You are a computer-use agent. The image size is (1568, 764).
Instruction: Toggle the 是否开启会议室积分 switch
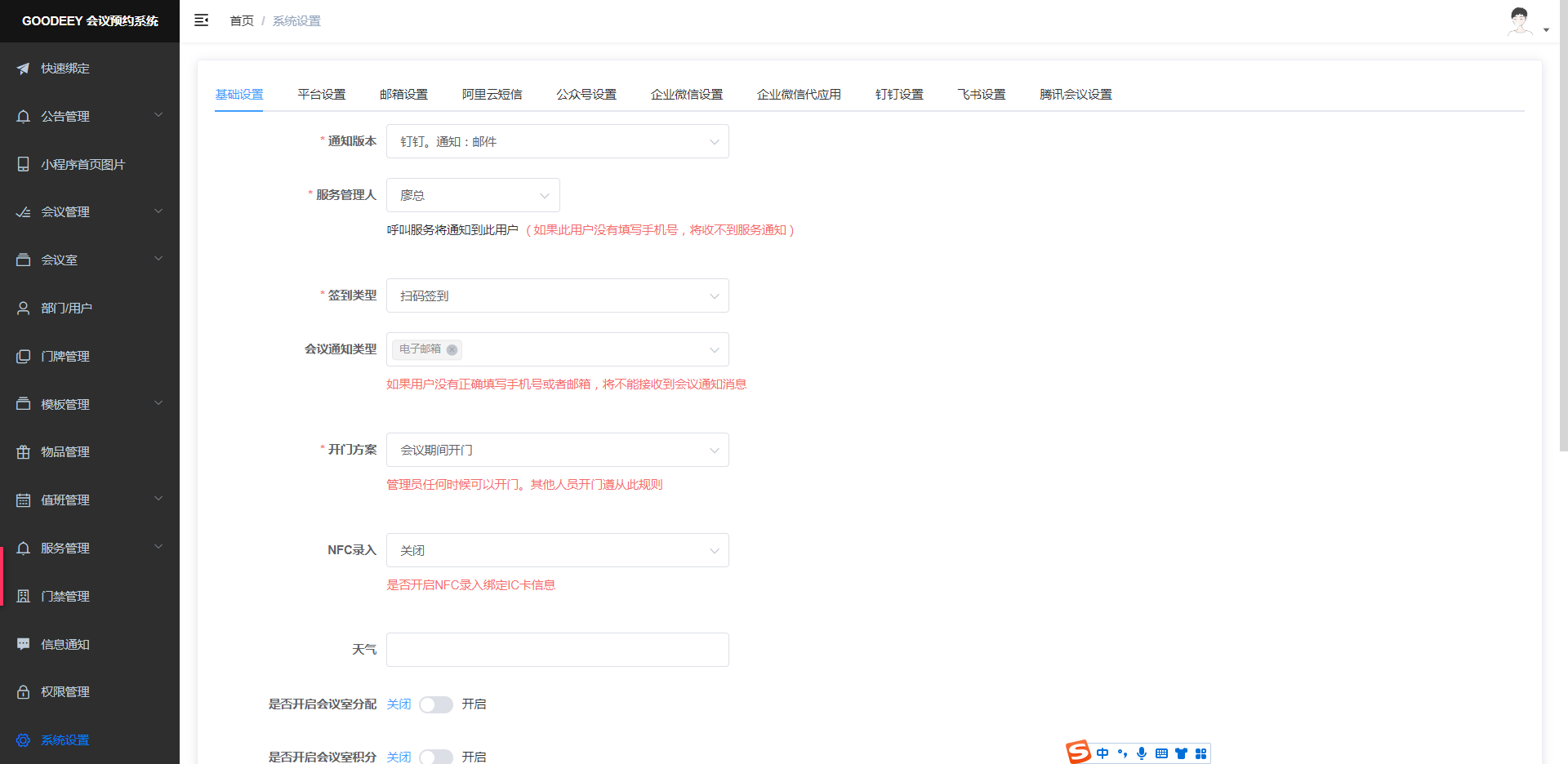pyautogui.click(x=435, y=757)
